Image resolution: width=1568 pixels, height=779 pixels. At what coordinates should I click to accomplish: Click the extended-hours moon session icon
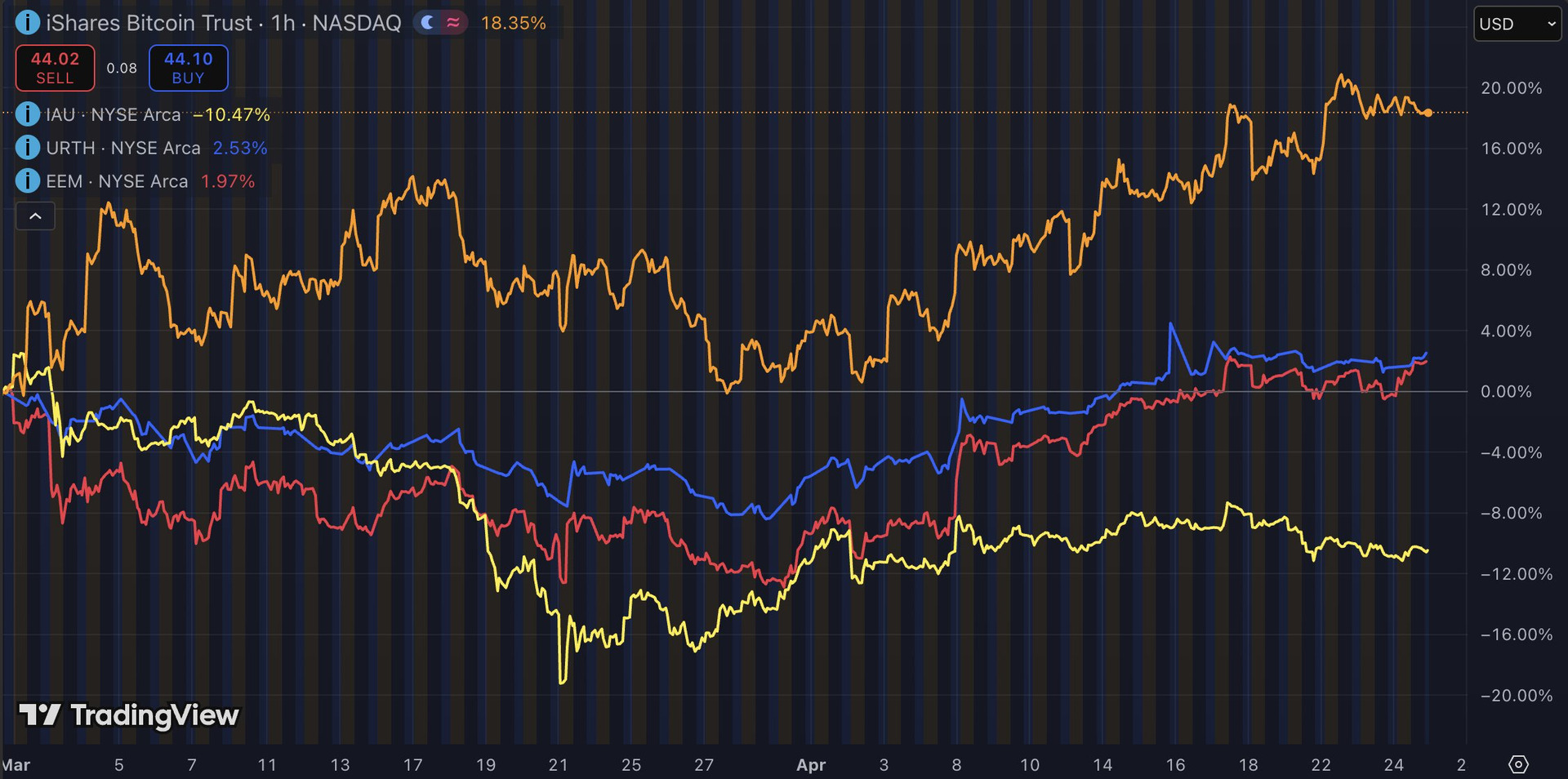pos(426,23)
